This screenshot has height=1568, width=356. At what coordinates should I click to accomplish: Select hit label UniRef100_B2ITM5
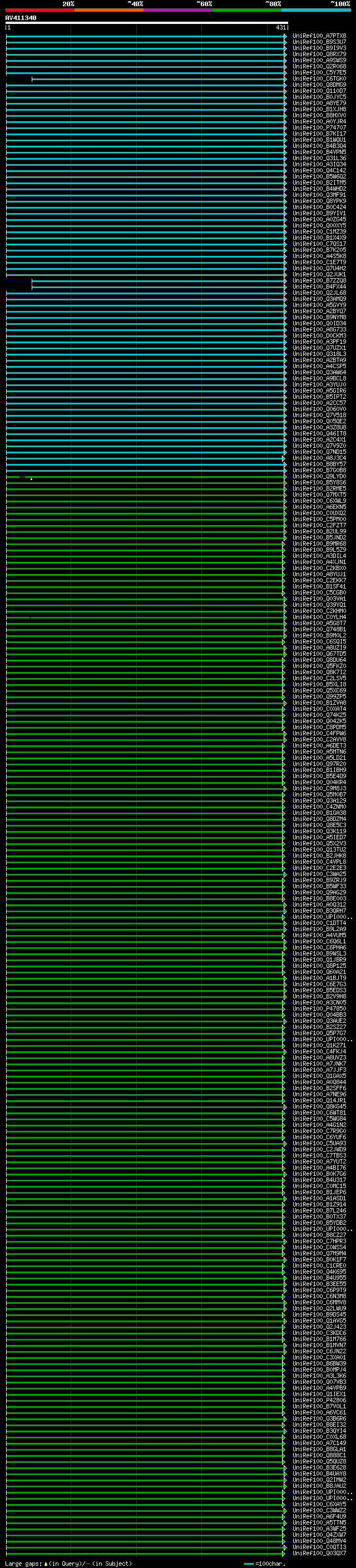point(319,182)
